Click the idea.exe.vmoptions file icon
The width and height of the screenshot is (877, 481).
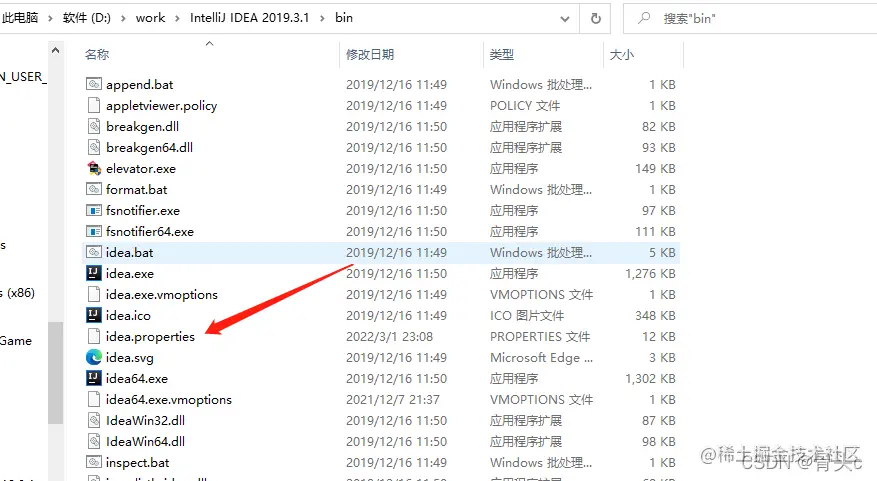coord(94,294)
